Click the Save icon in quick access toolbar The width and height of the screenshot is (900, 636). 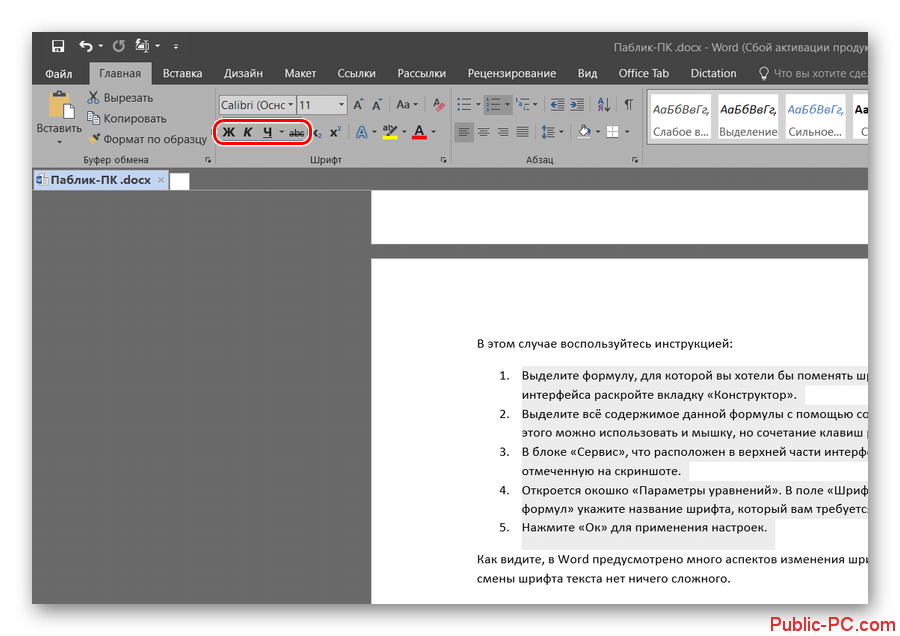pos(58,46)
